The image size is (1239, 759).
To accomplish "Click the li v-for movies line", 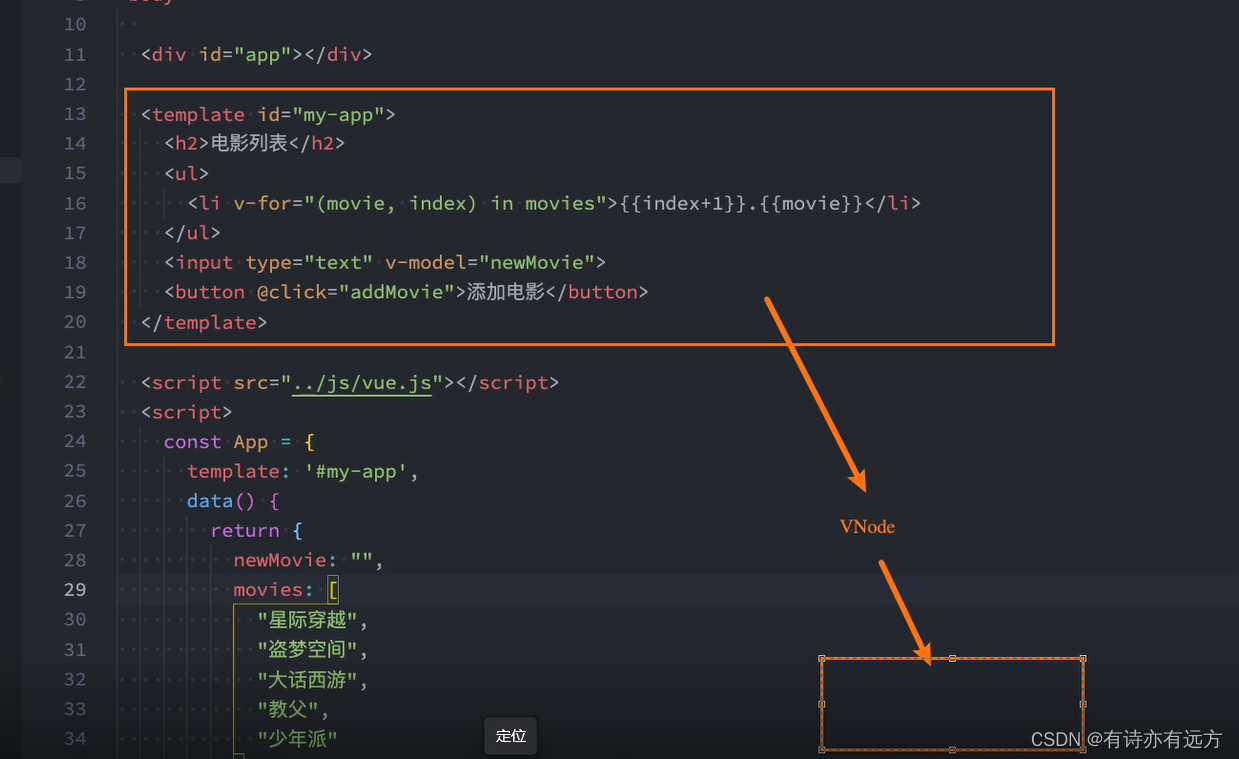I will click(x=554, y=204).
